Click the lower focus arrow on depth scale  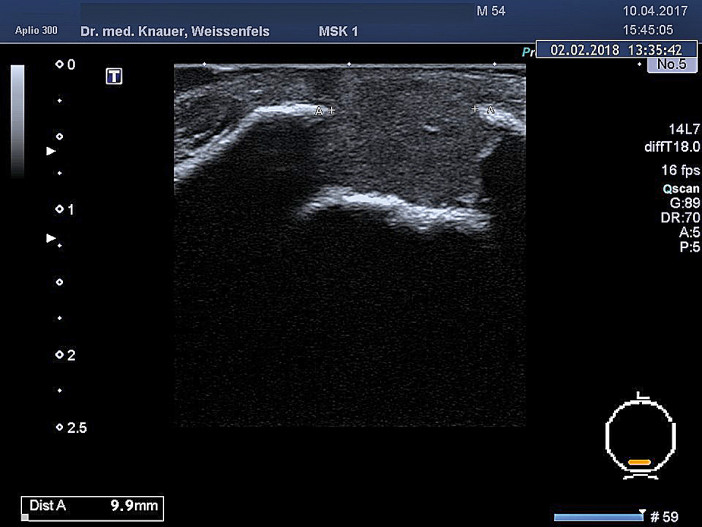[51, 238]
